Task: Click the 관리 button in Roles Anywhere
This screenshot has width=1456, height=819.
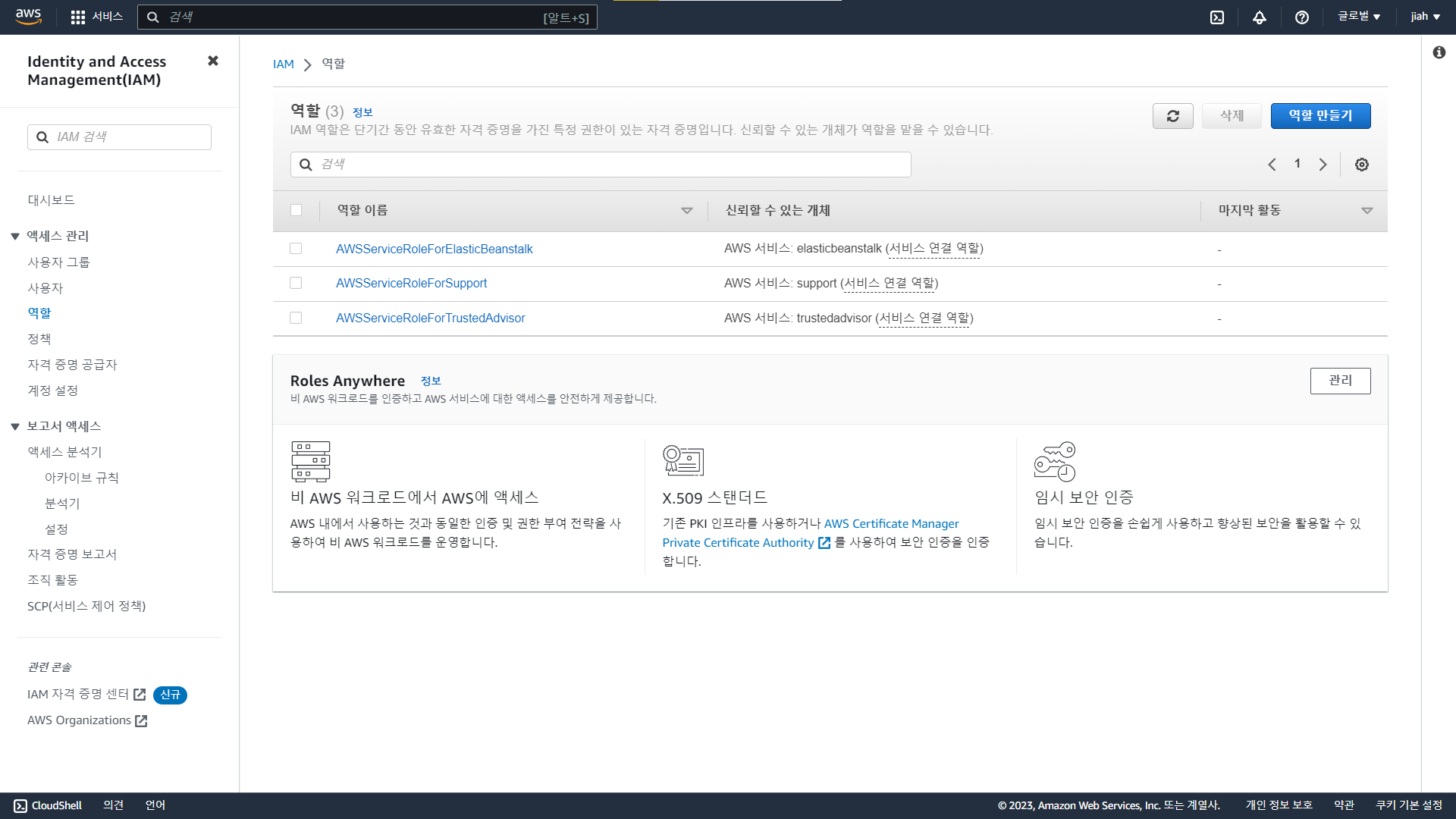Action: [1340, 381]
